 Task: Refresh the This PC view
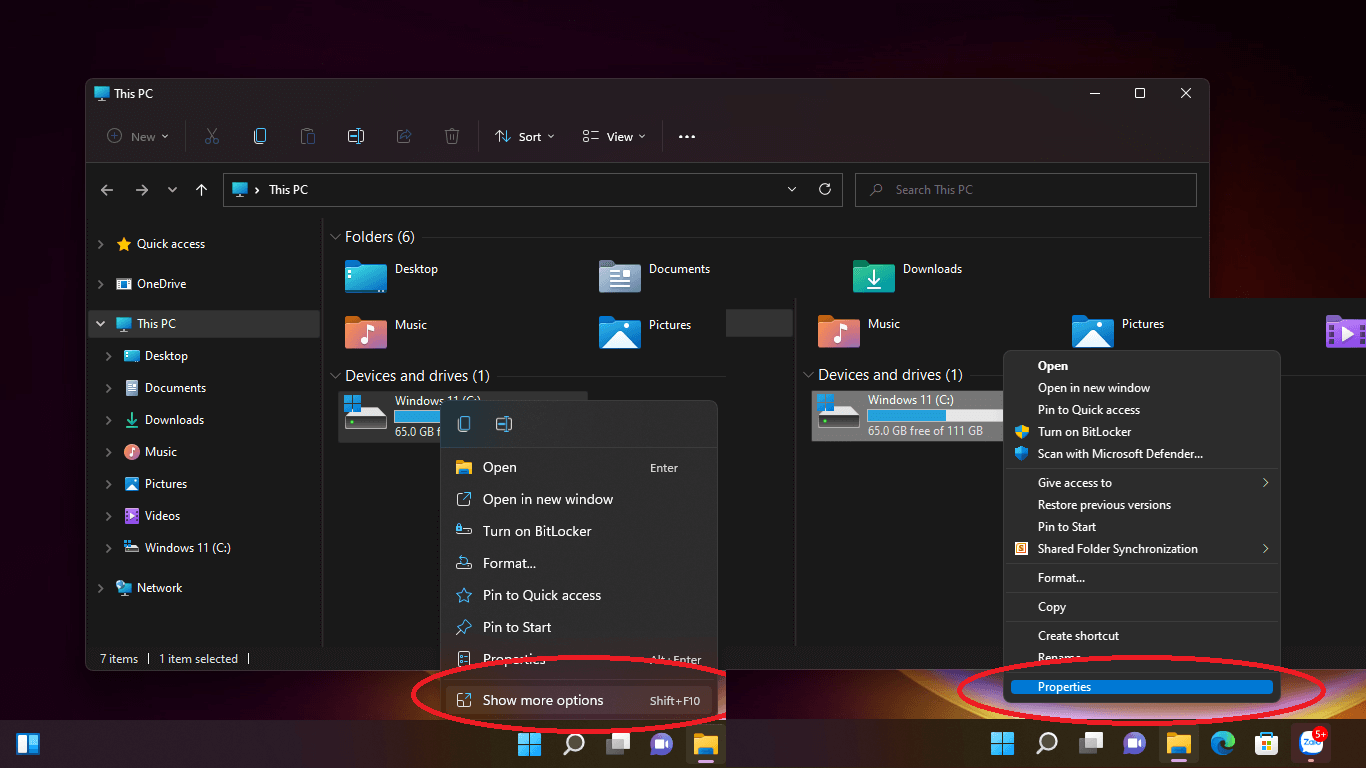(825, 189)
